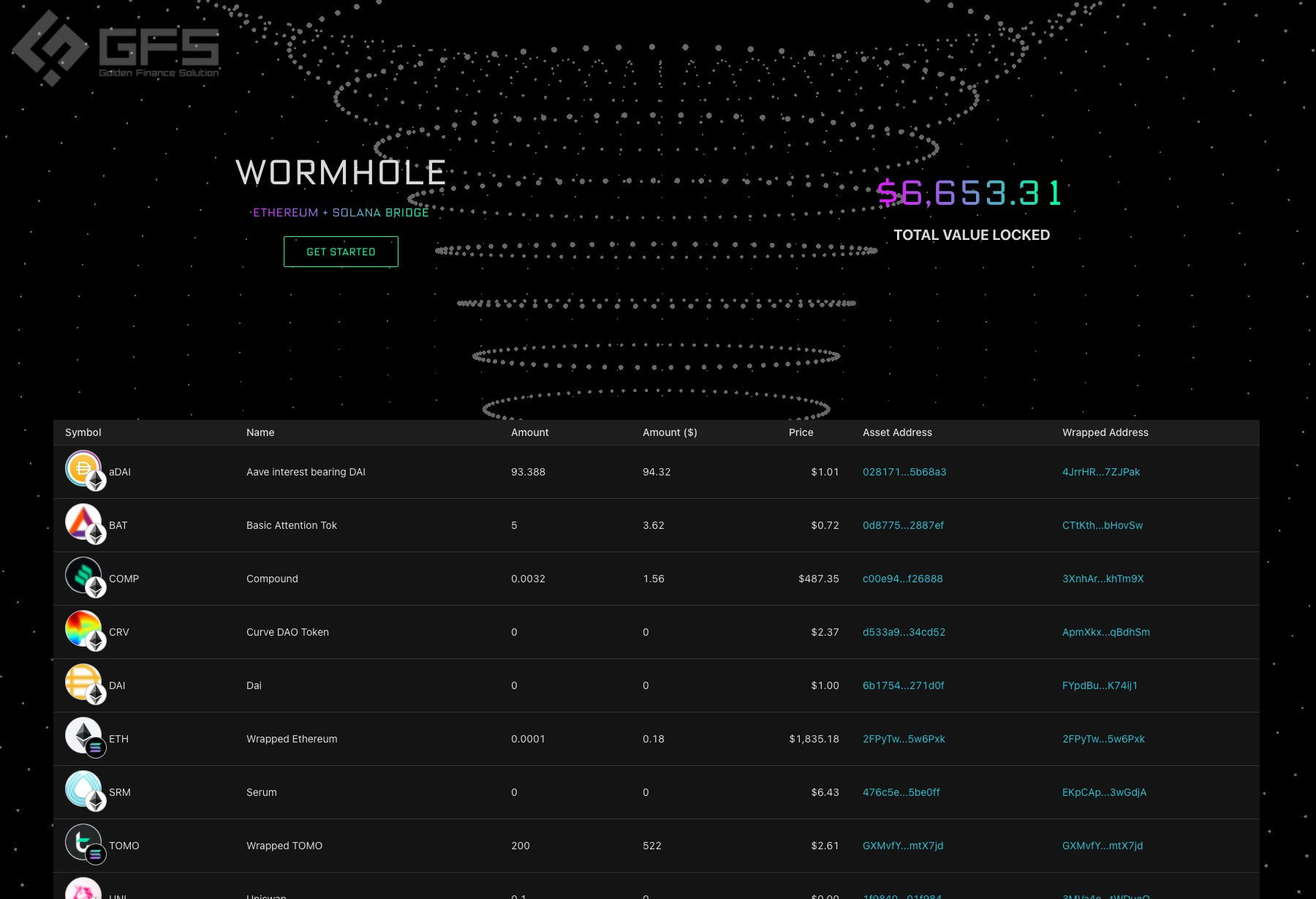1316x899 pixels.
Task: Click the Wrapped Ethereum name cell
Action: pyautogui.click(x=292, y=739)
